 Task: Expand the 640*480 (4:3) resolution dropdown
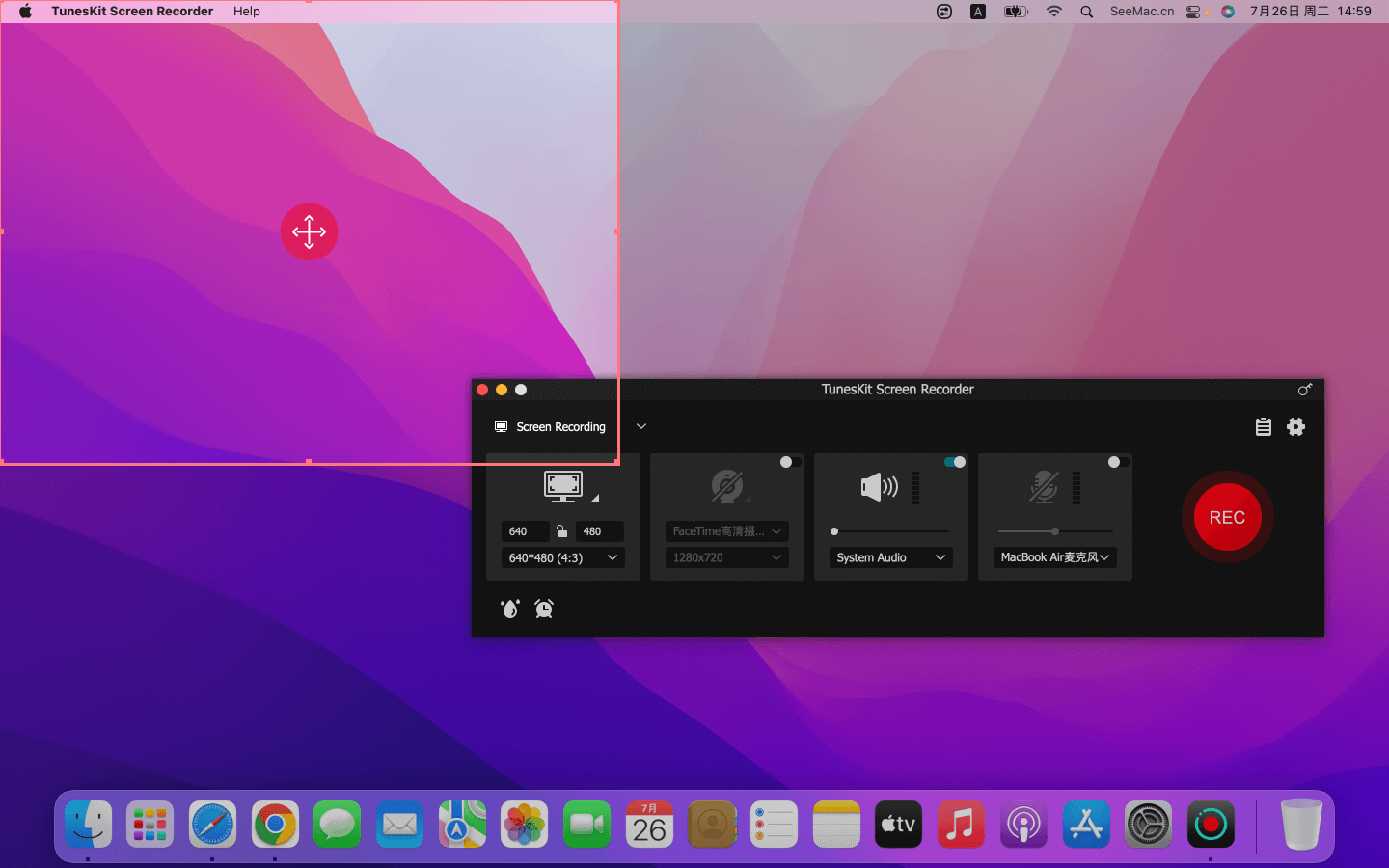click(563, 557)
